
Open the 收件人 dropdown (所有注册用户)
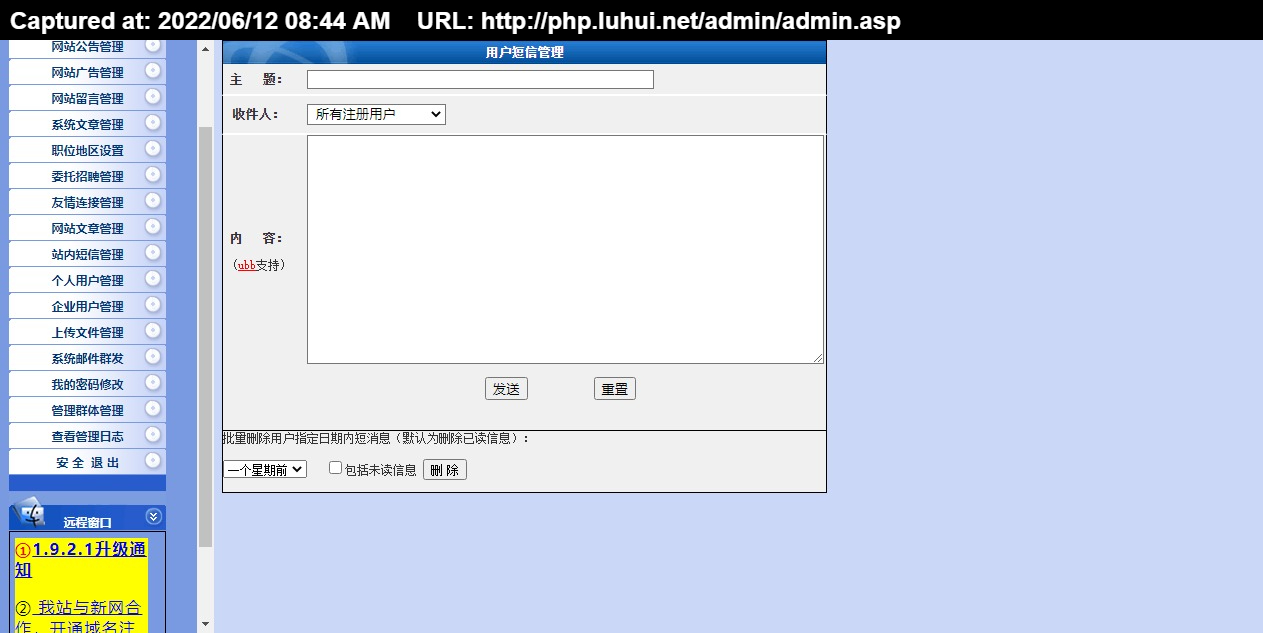click(376, 115)
